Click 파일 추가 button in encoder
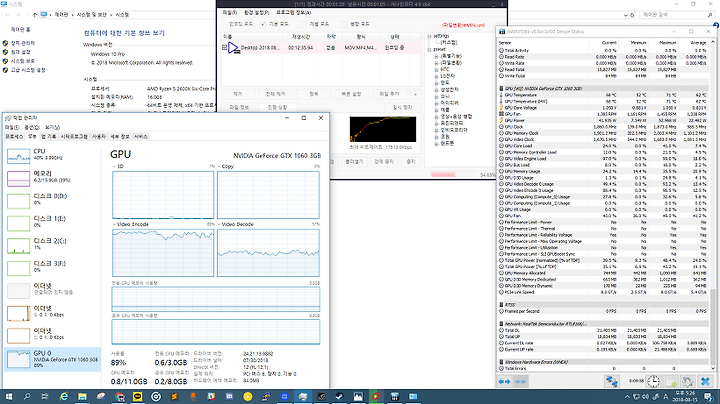The image size is (720, 404). point(389,94)
